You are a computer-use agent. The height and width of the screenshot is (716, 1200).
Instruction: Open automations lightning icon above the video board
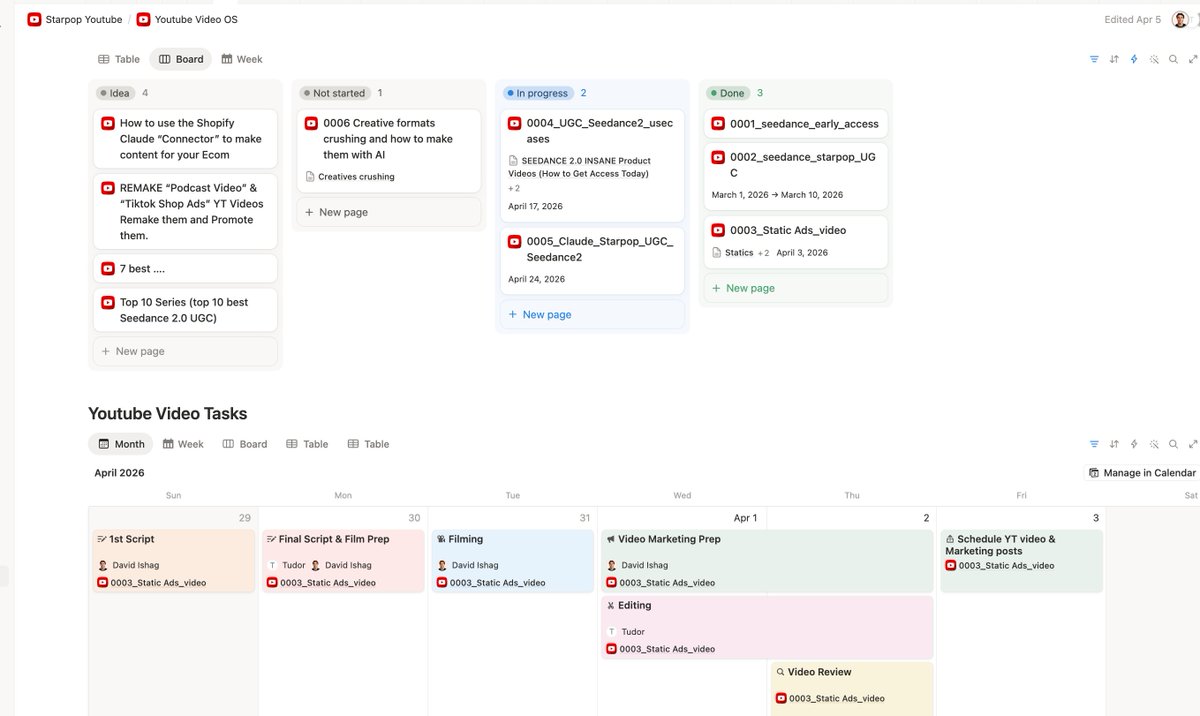1134,59
